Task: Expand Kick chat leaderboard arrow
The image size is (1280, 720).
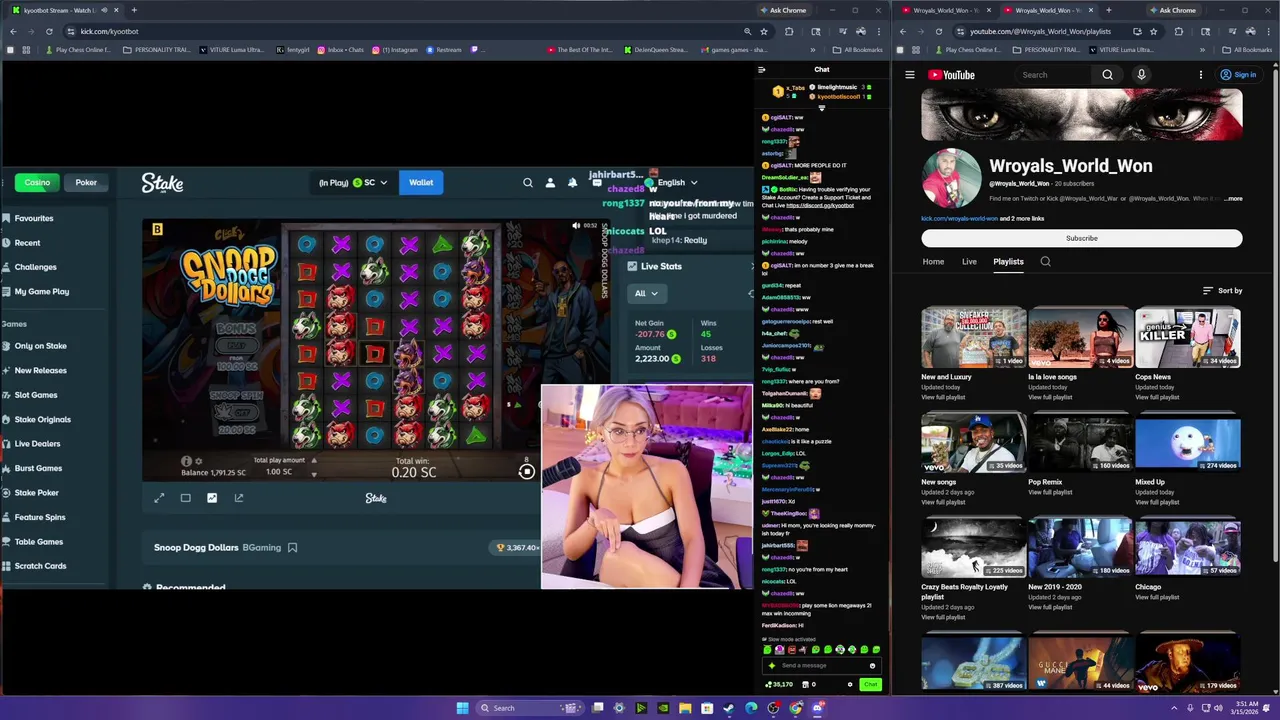Action: (822, 108)
